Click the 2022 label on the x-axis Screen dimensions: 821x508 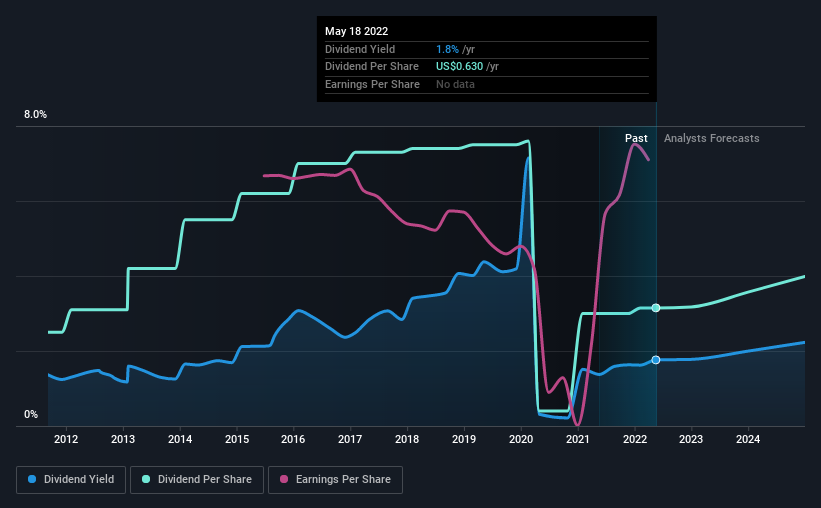tap(635, 439)
